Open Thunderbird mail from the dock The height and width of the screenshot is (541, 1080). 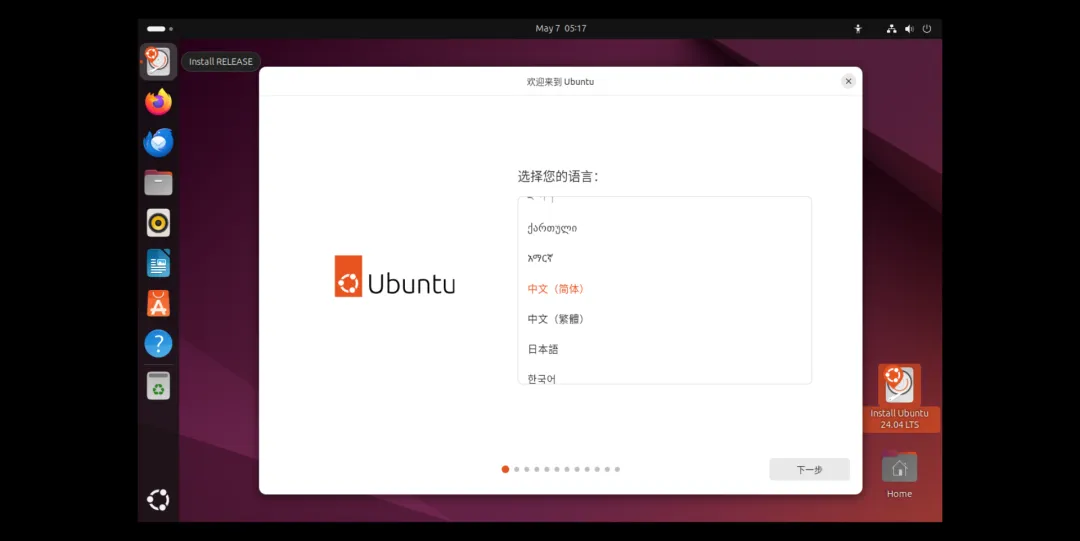coord(158,143)
